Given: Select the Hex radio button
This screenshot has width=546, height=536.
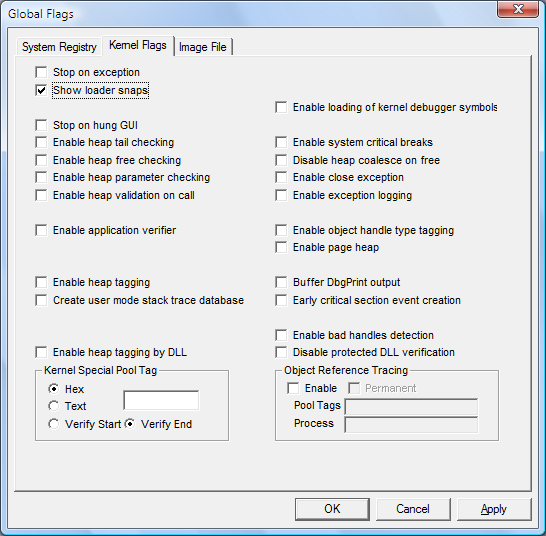Looking at the screenshot, I should pos(53,389).
